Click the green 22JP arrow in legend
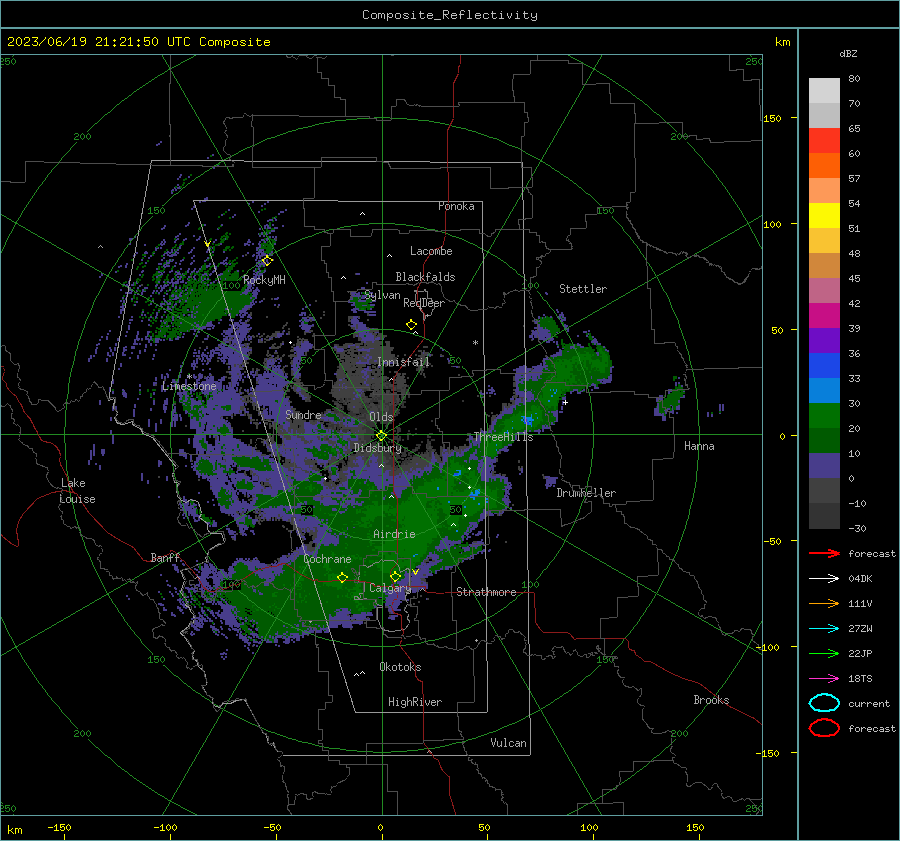The height and width of the screenshot is (841, 900). (824, 653)
